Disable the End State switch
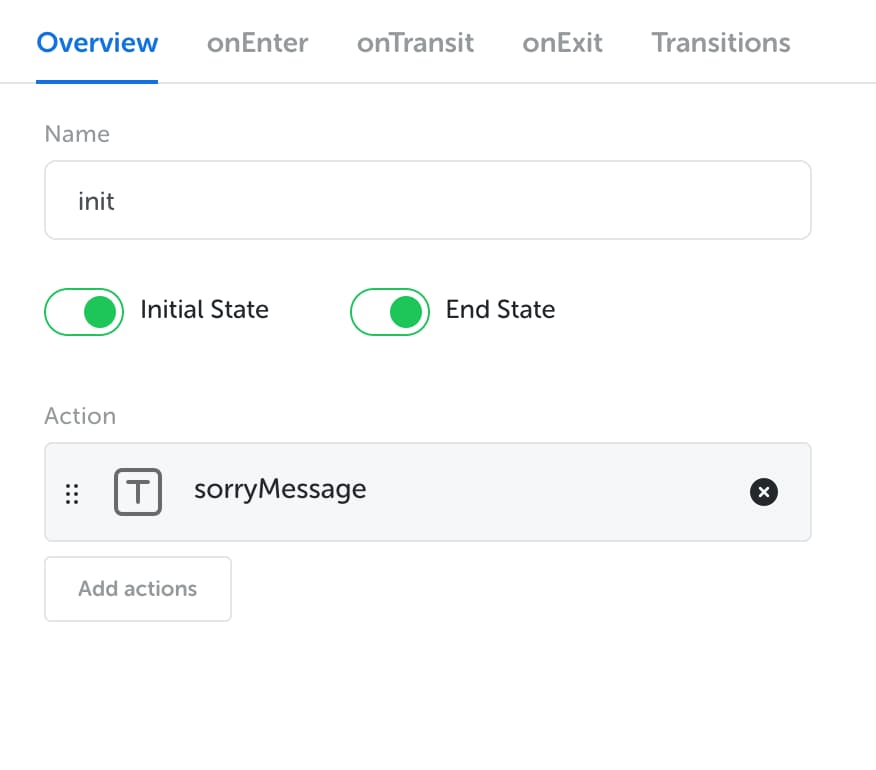The width and height of the screenshot is (876, 770). (390, 311)
